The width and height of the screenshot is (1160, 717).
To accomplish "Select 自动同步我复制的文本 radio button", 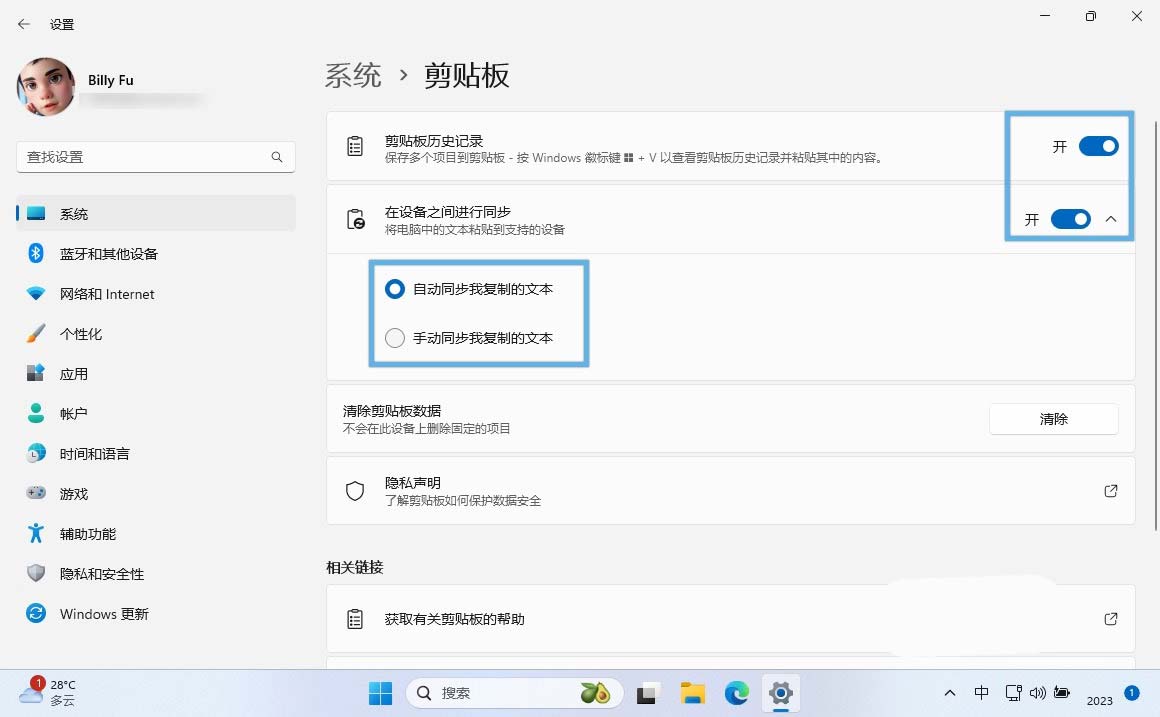I will [395, 289].
